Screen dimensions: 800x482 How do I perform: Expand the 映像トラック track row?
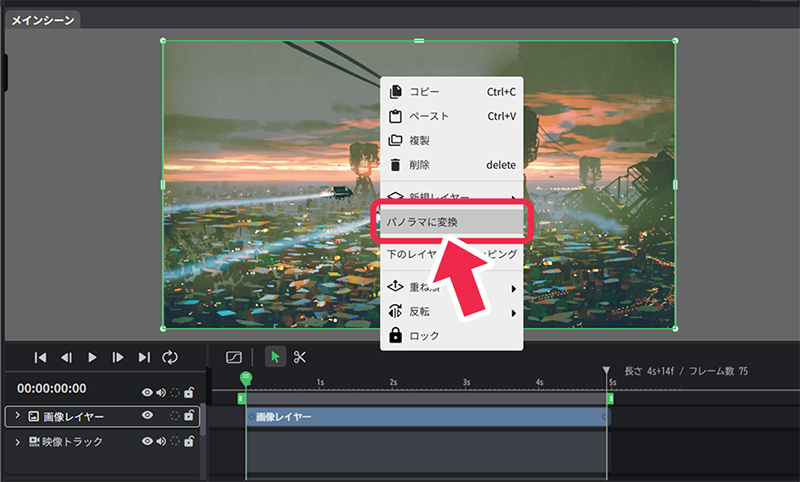click(17, 442)
